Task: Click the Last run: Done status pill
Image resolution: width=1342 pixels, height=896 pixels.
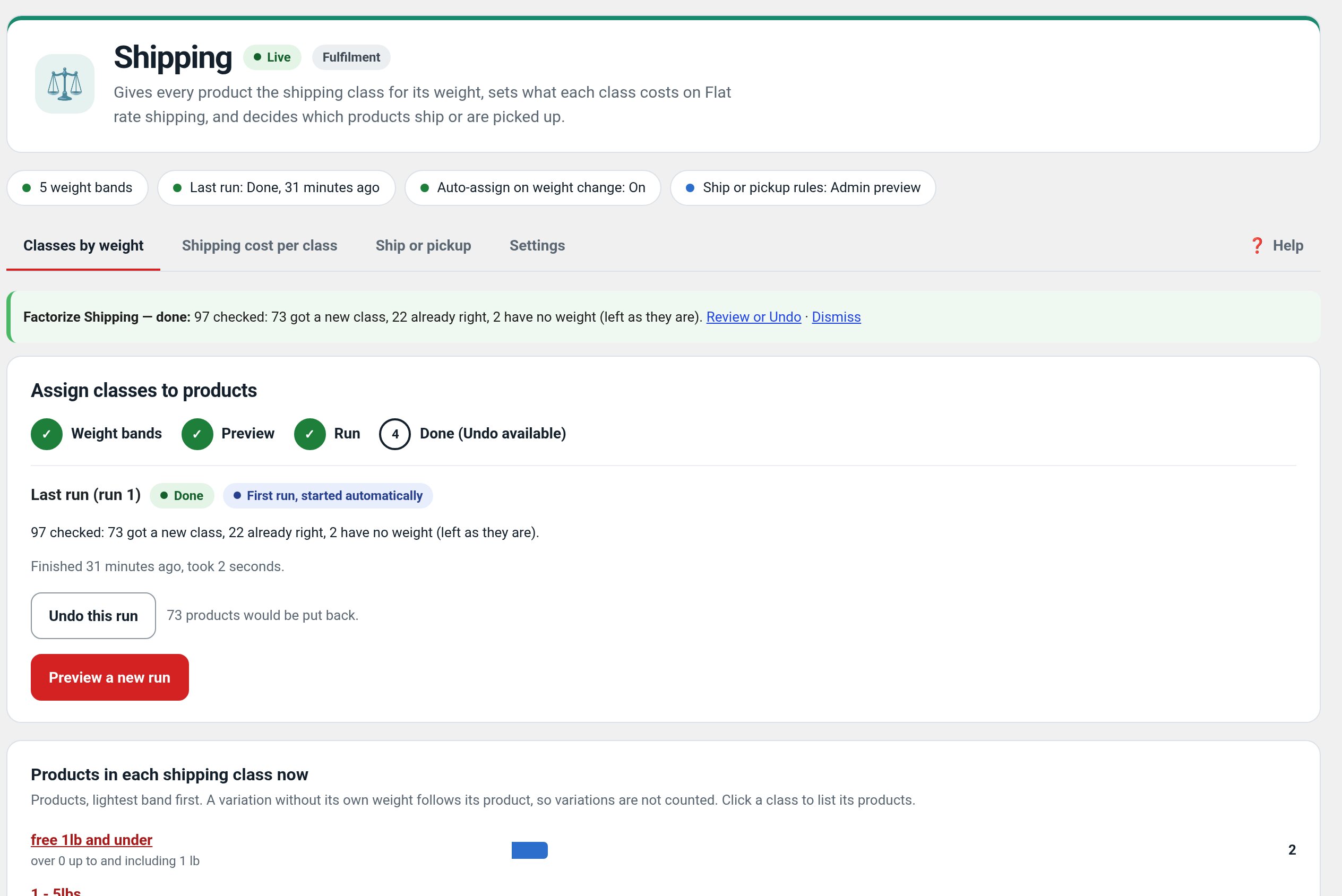Action: point(277,187)
